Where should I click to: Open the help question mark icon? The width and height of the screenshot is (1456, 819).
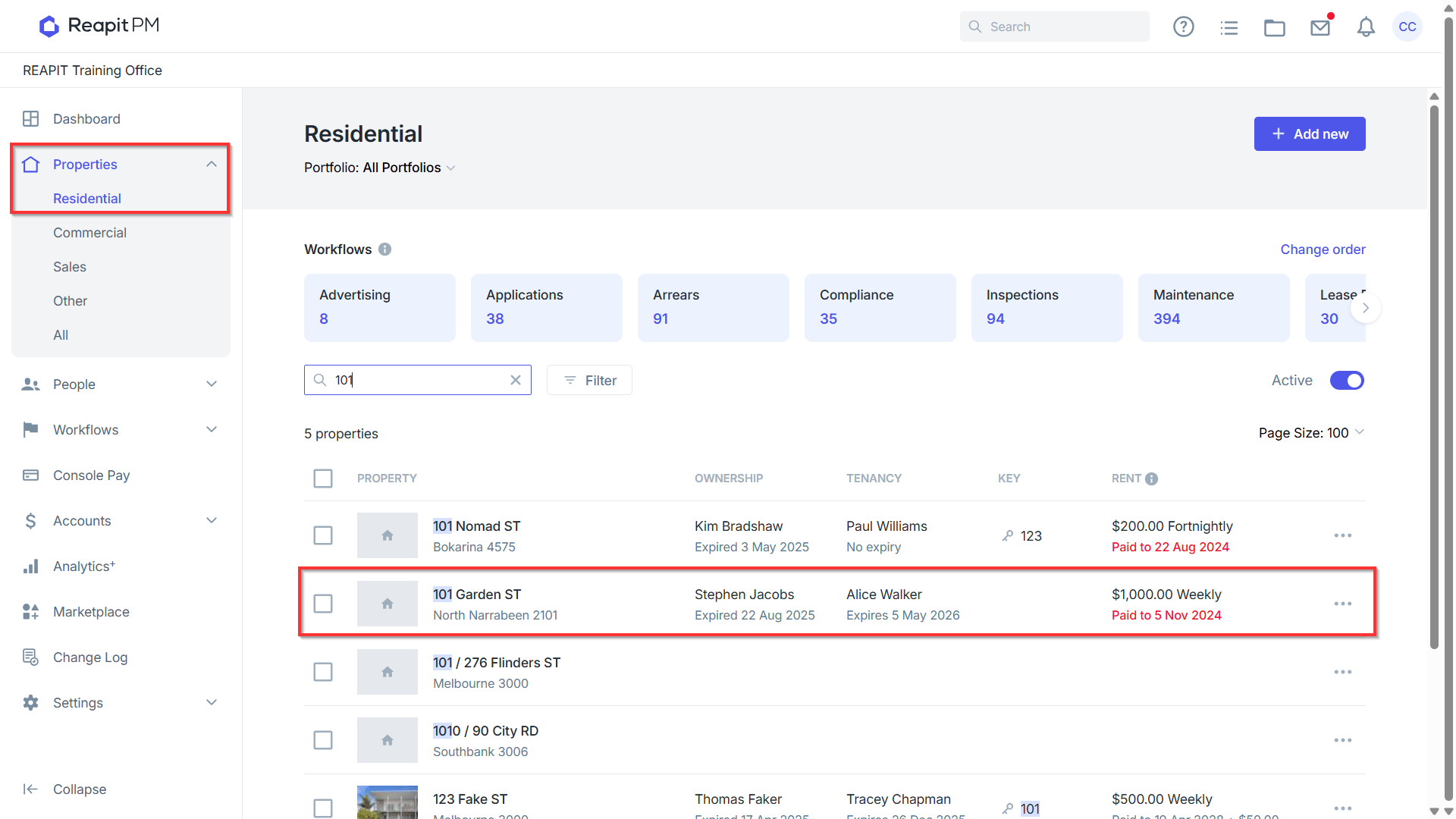(1183, 27)
